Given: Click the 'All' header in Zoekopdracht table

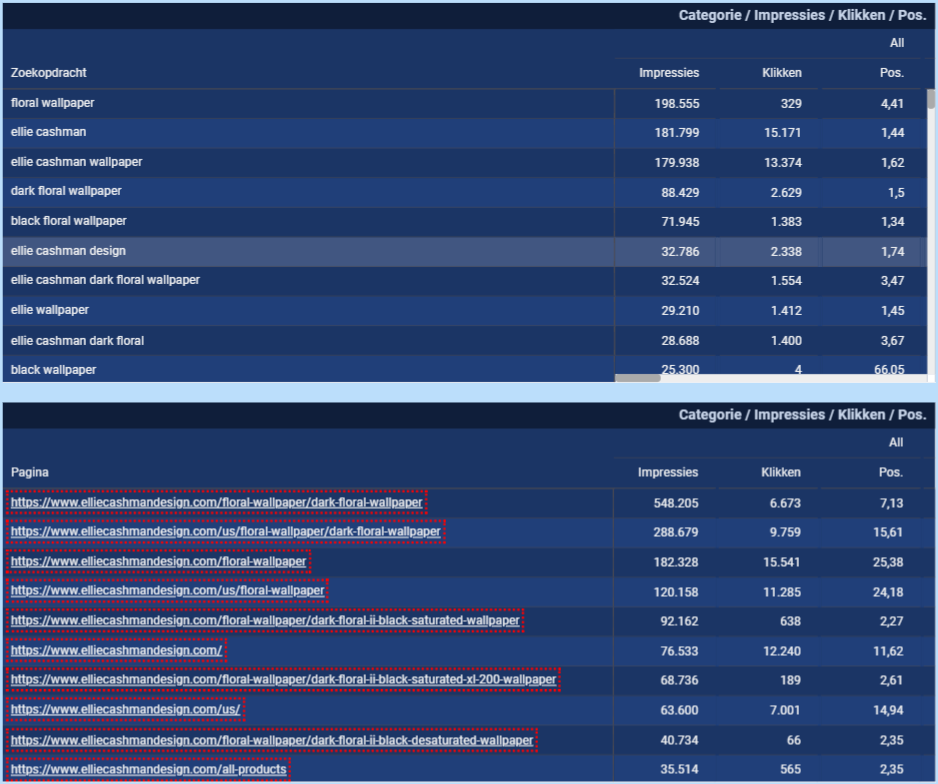Looking at the screenshot, I should coord(897,43).
